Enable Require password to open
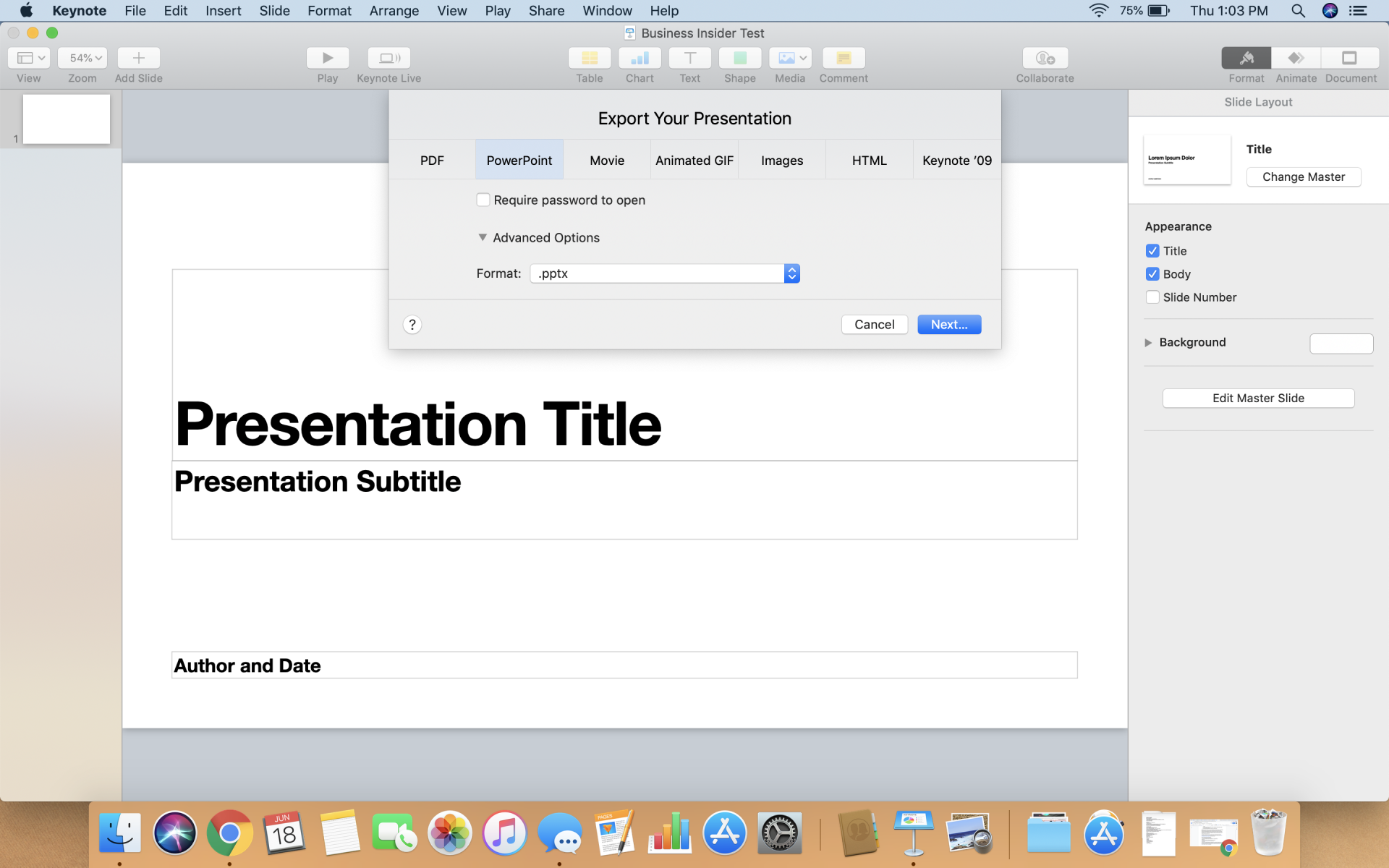Image resolution: width=1389 pixels, height=868 pixels. [x=483, y=200]
